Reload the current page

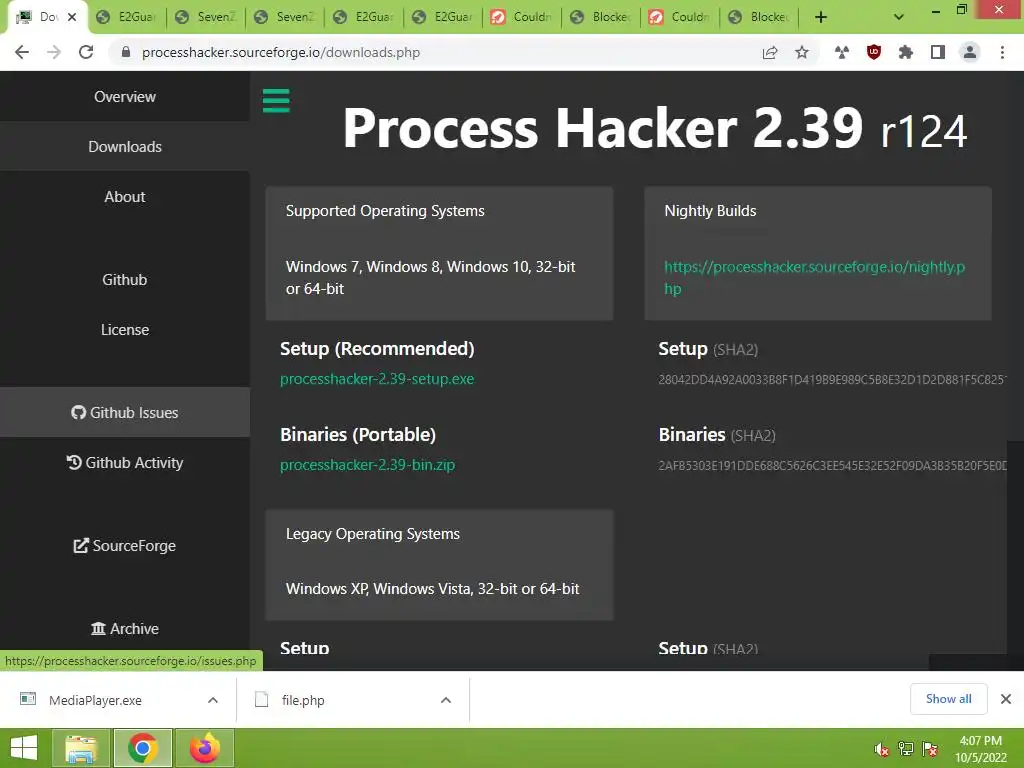86,52
